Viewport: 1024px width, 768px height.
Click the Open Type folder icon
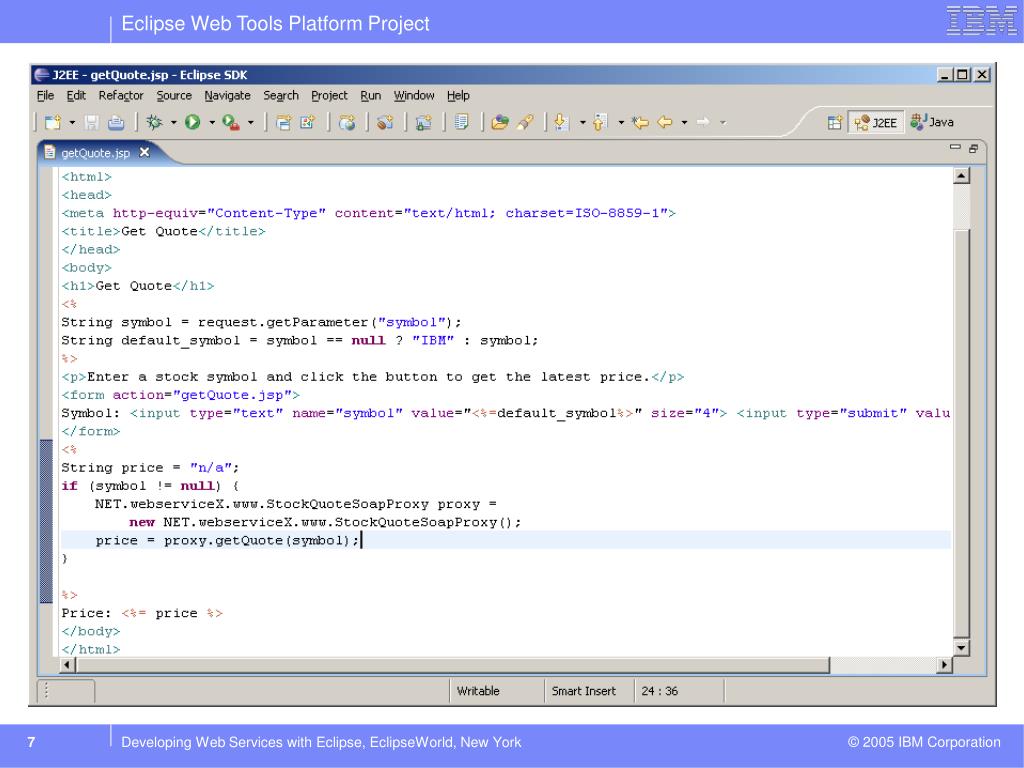(x=500, y=122)
